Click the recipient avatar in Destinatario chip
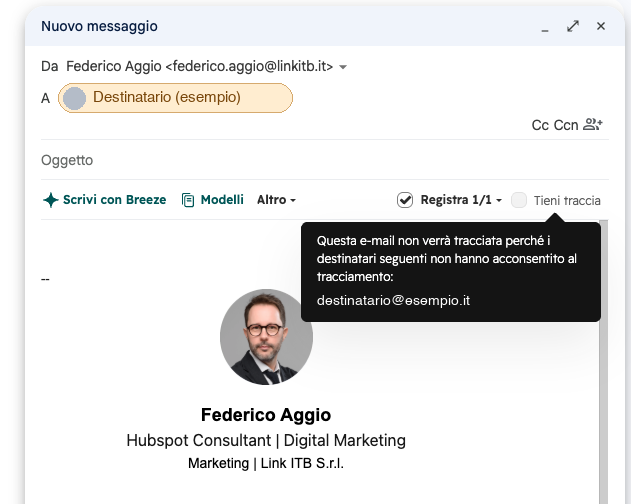This screenshot has height=504, width=631. [x=74, y=98]
